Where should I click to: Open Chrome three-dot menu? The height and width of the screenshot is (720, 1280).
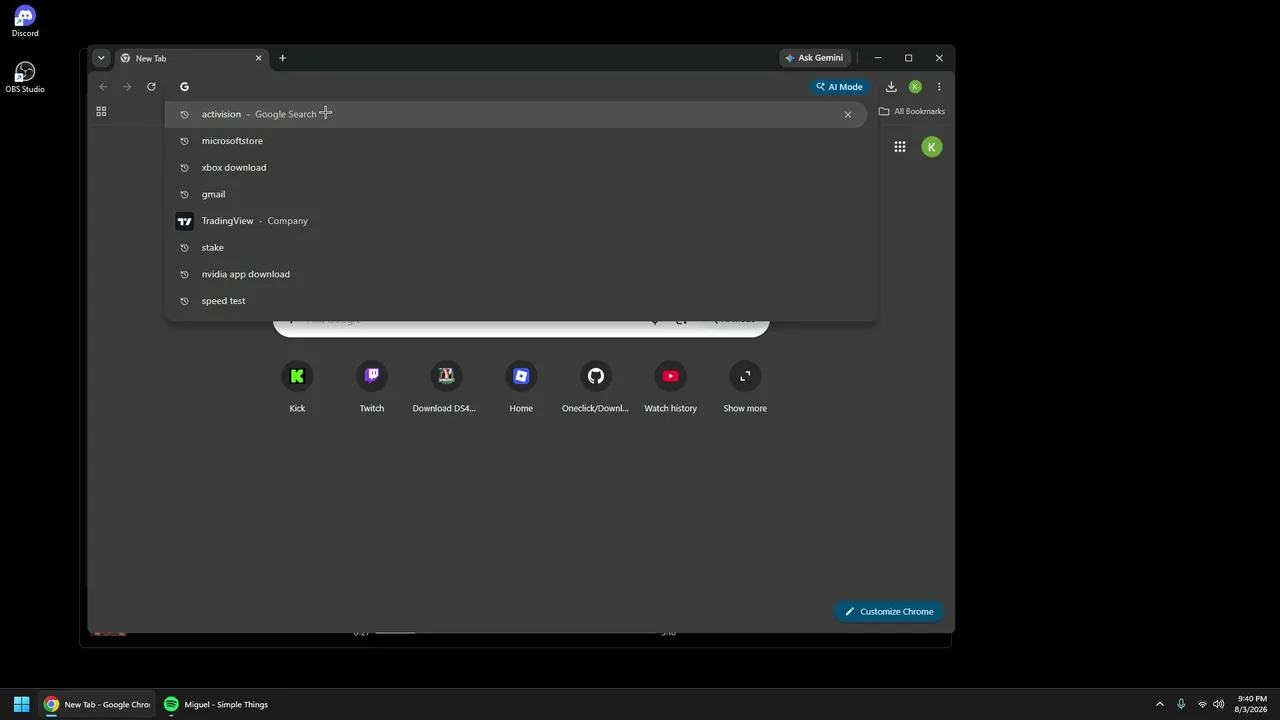(x=939, y=87)
